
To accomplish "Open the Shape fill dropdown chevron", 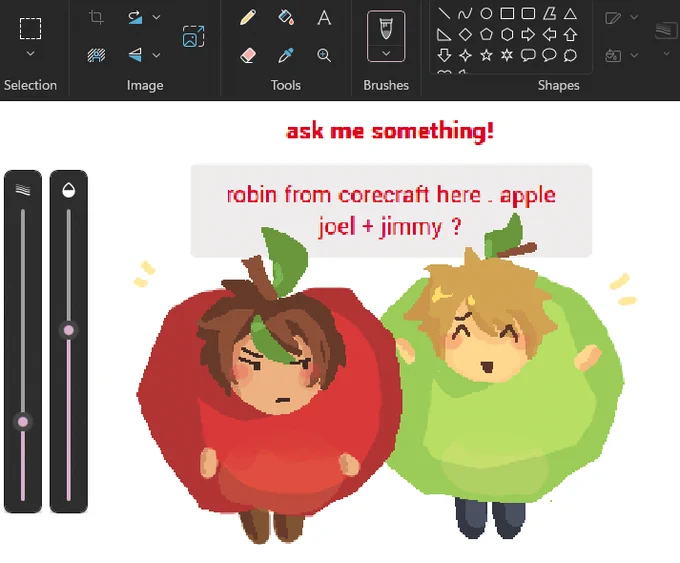I will (x=634, y=55).
